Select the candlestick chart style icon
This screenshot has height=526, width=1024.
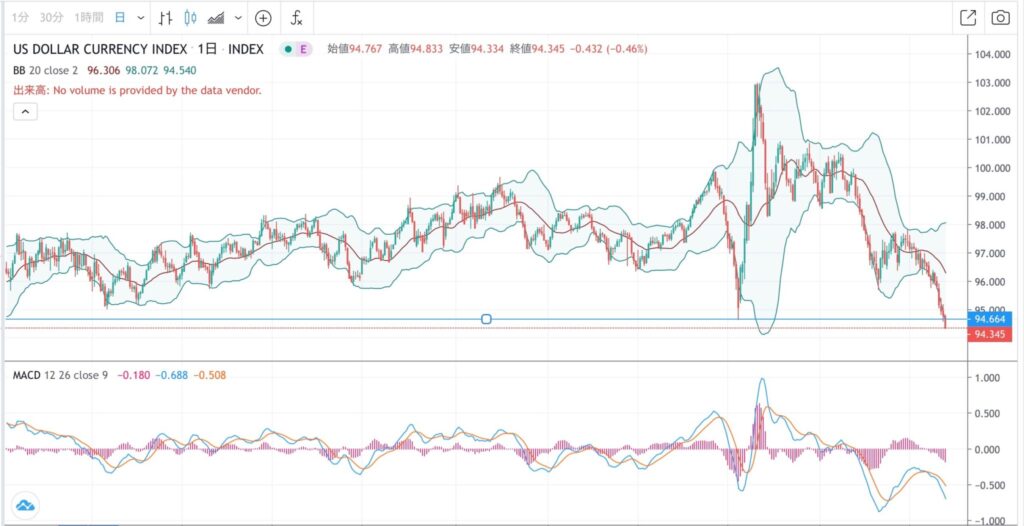pyautogui.click(x=190, y=18)
